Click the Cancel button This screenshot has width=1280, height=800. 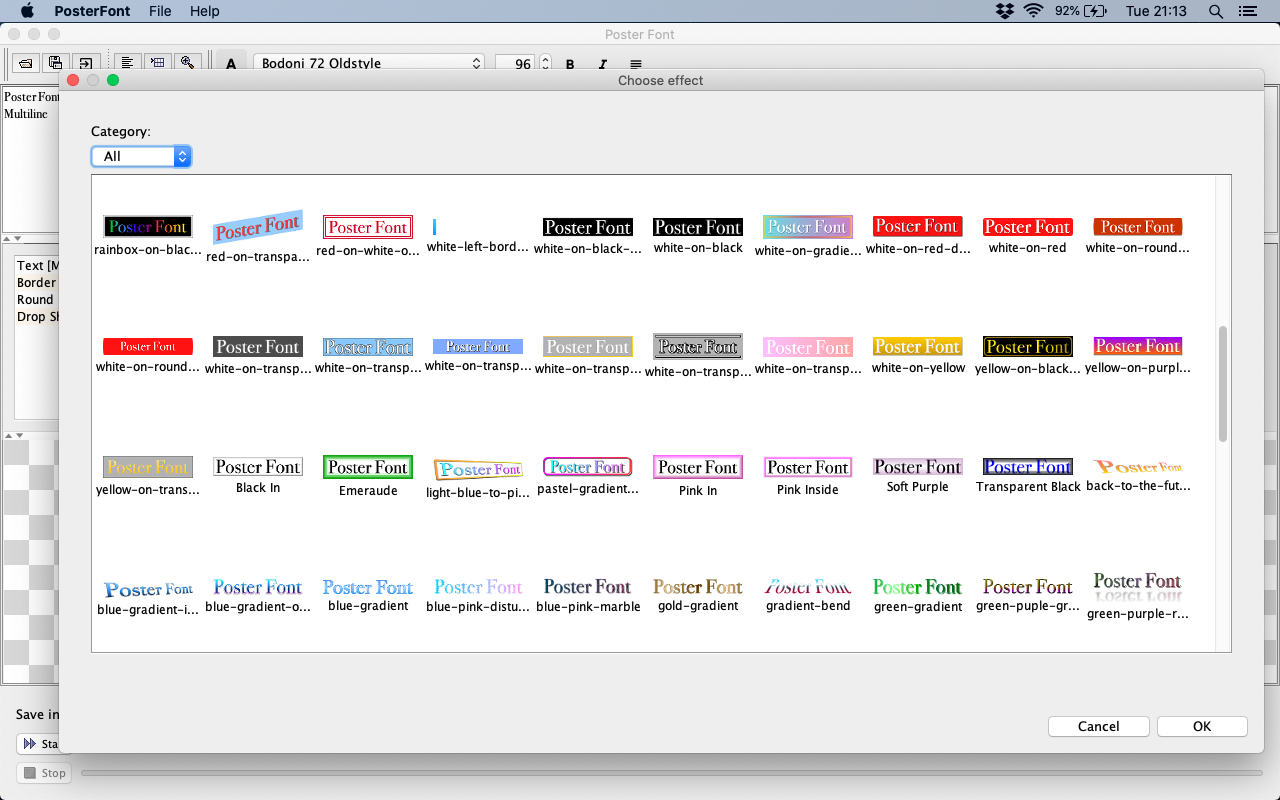(x=1099, y=727)
